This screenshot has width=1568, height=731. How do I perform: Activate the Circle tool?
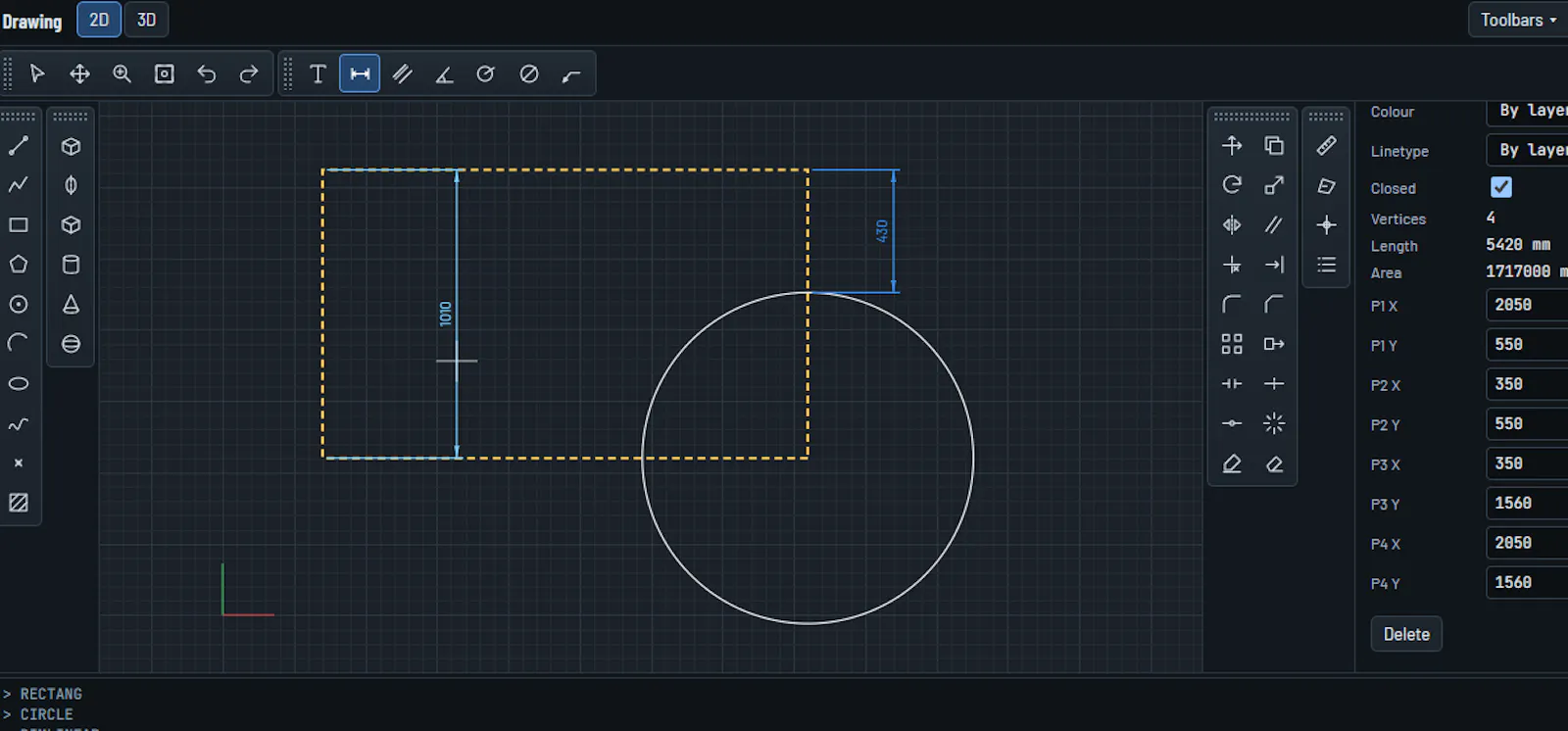[19, 305]
